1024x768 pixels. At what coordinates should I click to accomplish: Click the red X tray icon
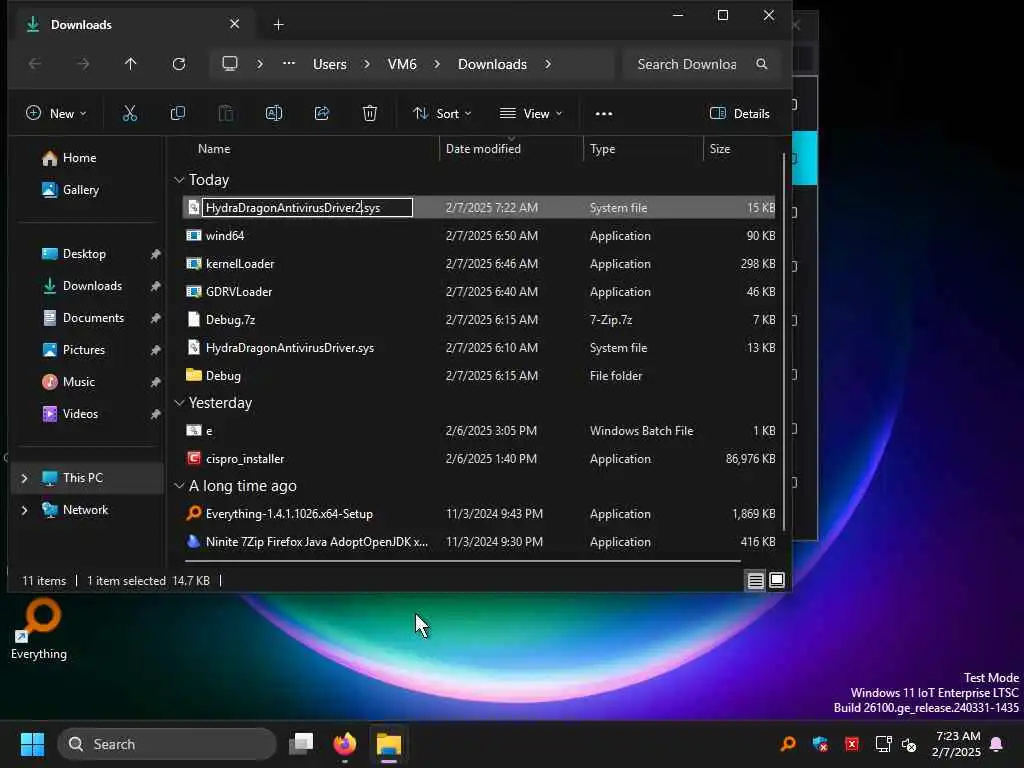click(x=852, y=744)
